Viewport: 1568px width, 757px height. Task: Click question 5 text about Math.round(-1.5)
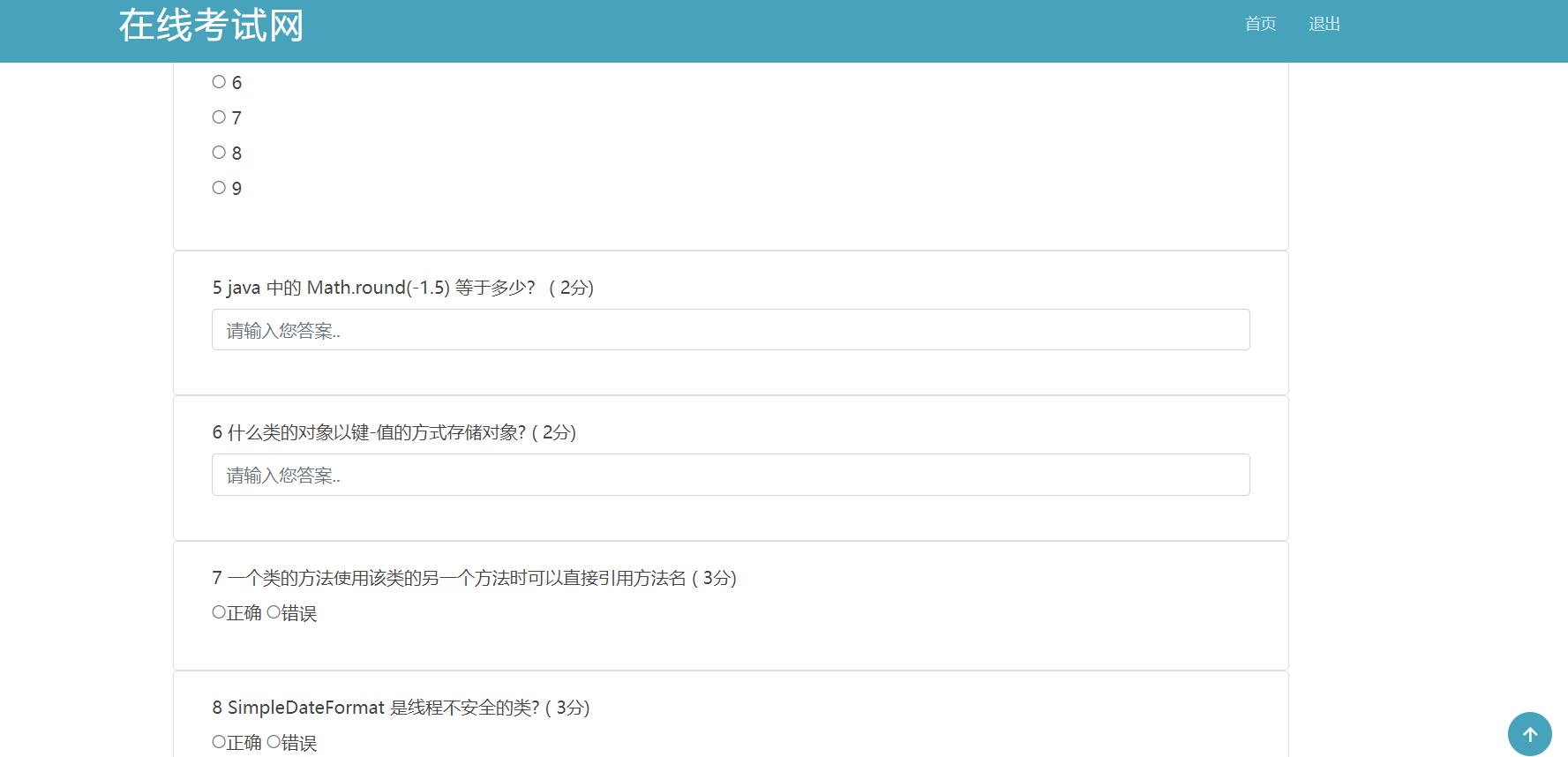click(x=402, y=288)
